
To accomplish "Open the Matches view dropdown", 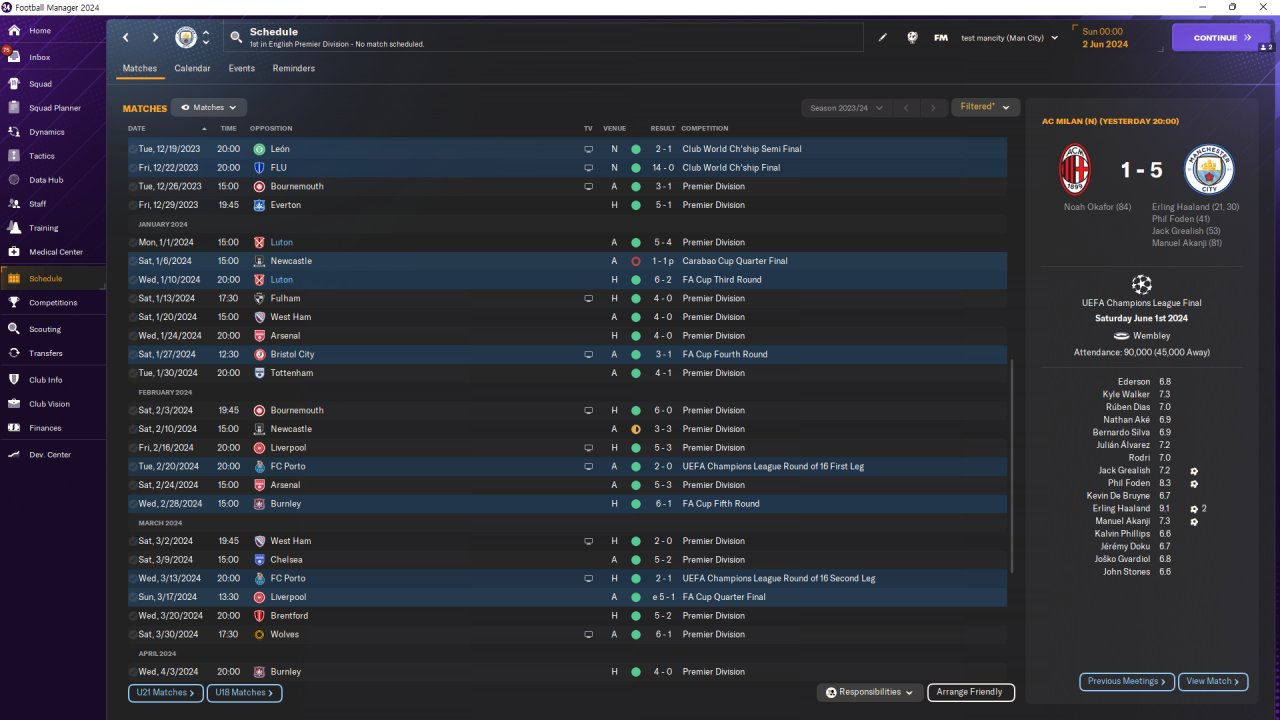I will [209, 107].
